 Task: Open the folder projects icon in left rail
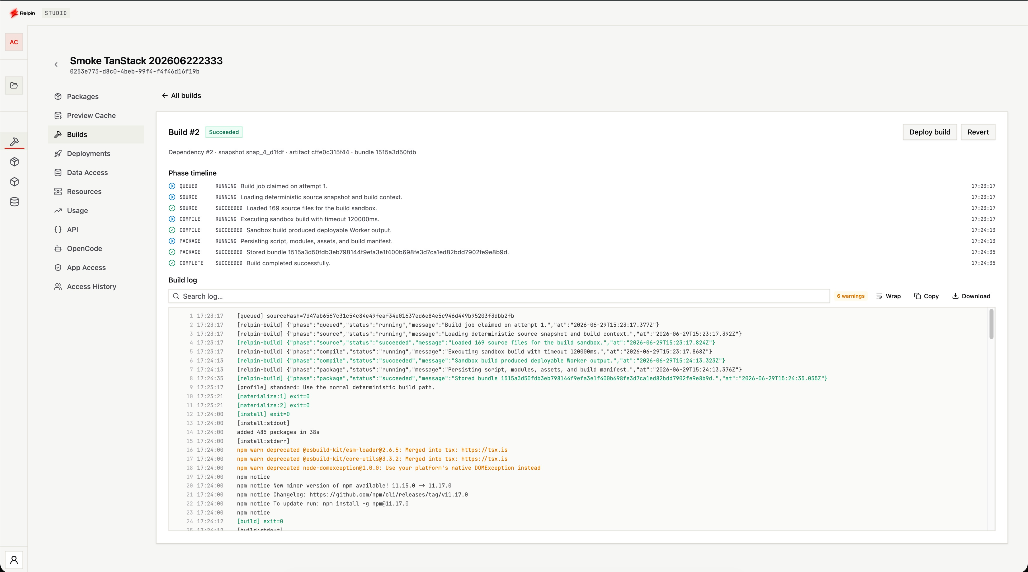(x=14, y=85)
